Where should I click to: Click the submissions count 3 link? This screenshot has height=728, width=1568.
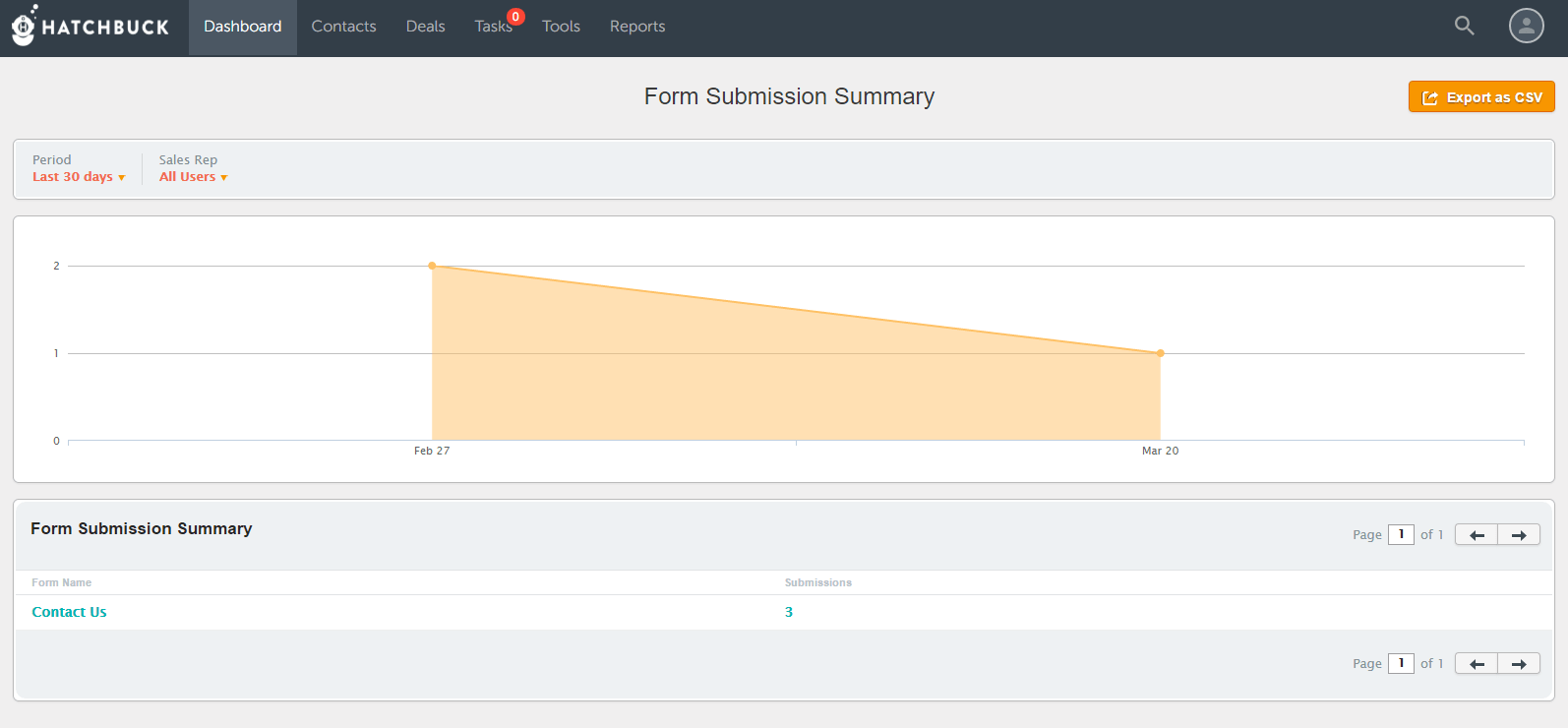click(x=788, y=612)
